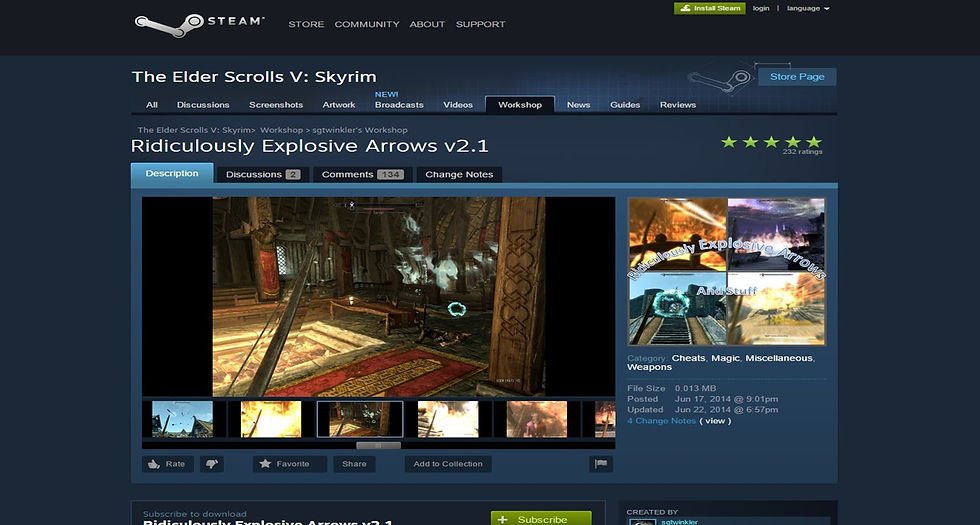
Task: Click the game title The Elder Scrolls V: Skyrim
Action: click(x=254, y=77)
